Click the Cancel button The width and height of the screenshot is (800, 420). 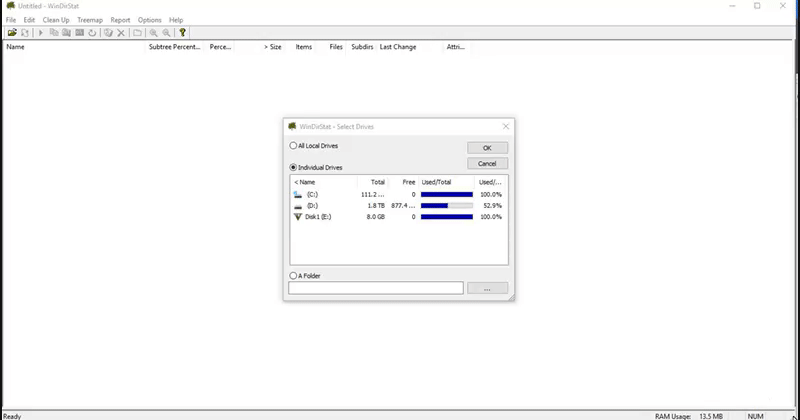[487, 164]
